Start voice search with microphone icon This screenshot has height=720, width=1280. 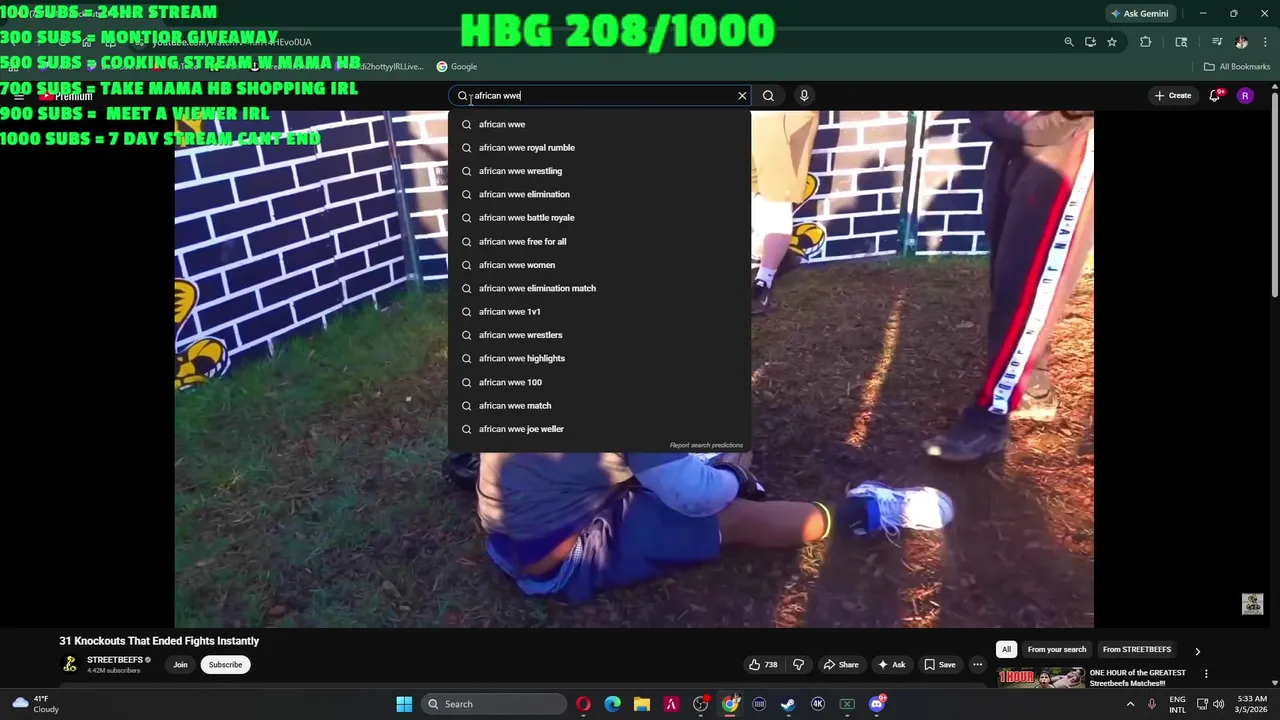pyautogui.click(x=804, y=96)
